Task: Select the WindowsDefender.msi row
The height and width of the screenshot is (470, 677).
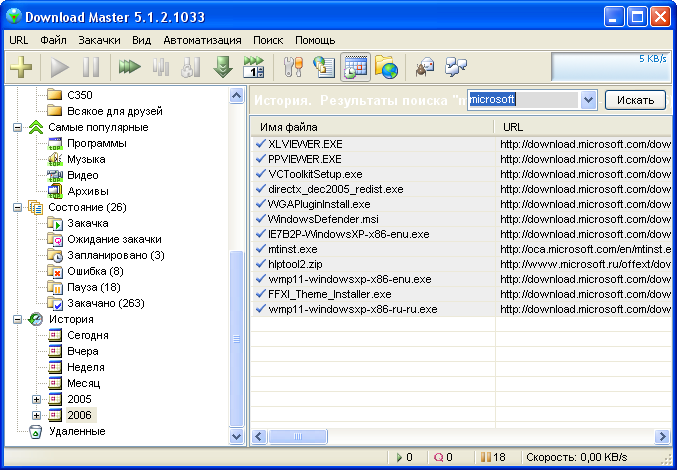Action: click(x=462, y=219)
